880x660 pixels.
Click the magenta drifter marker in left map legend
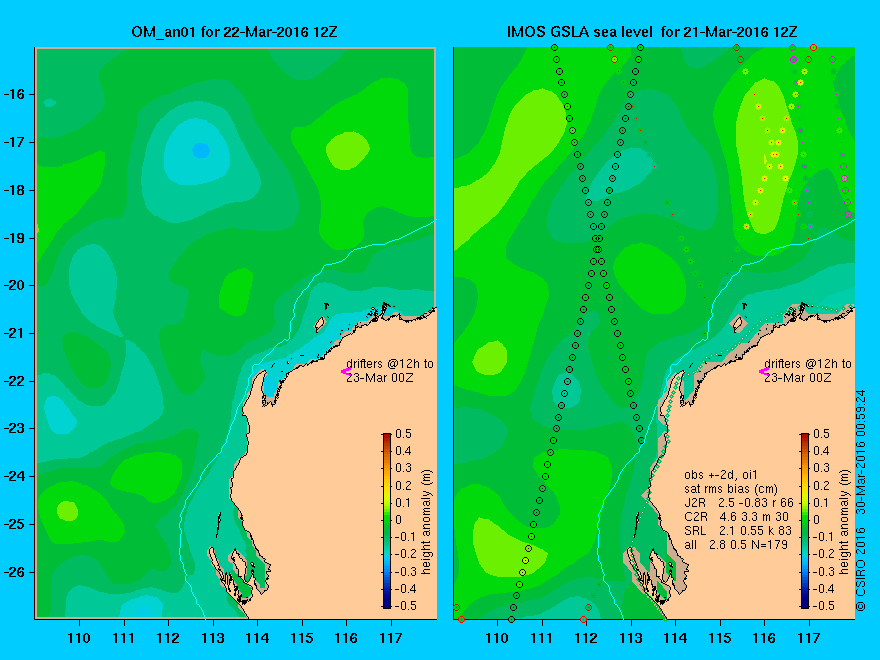coord(346,371)
